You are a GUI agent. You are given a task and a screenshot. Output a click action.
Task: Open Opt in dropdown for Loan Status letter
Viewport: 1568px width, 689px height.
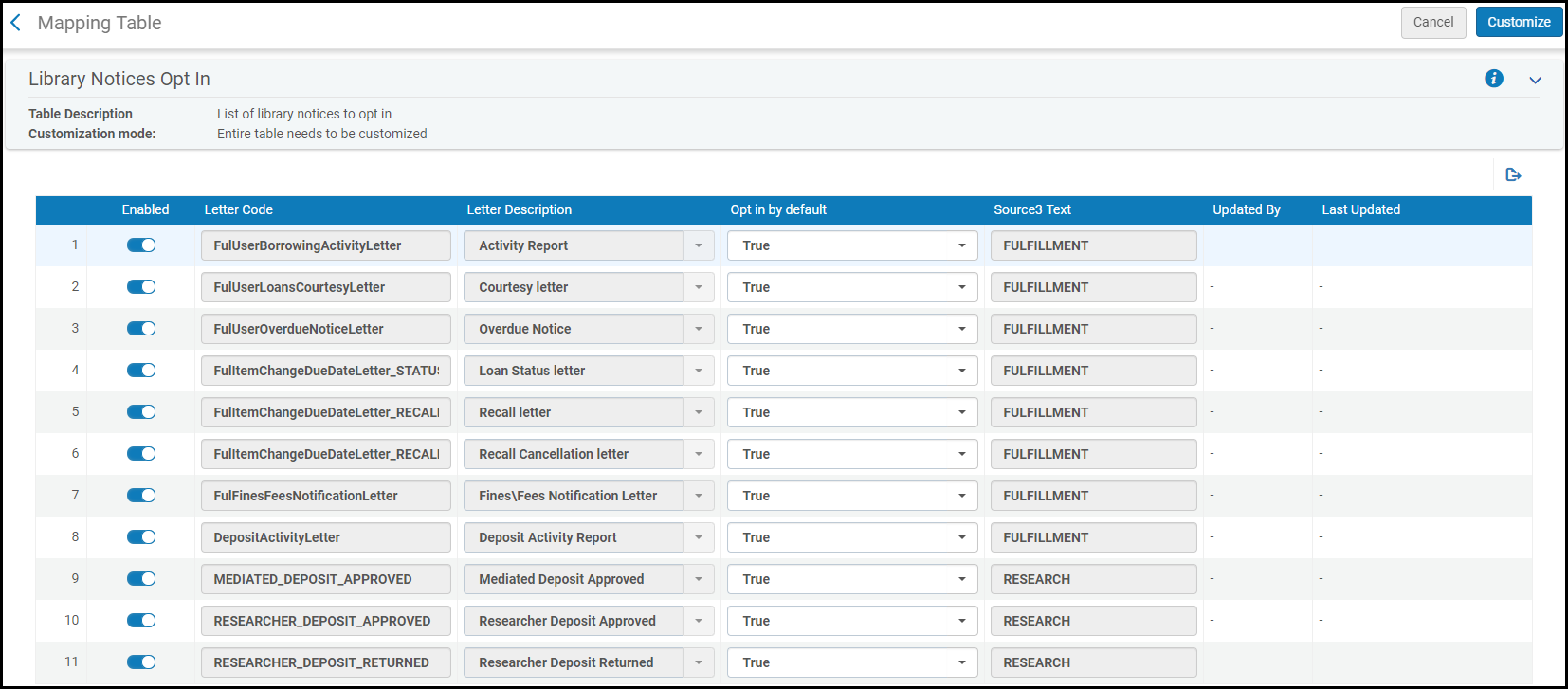pos(852,371)
